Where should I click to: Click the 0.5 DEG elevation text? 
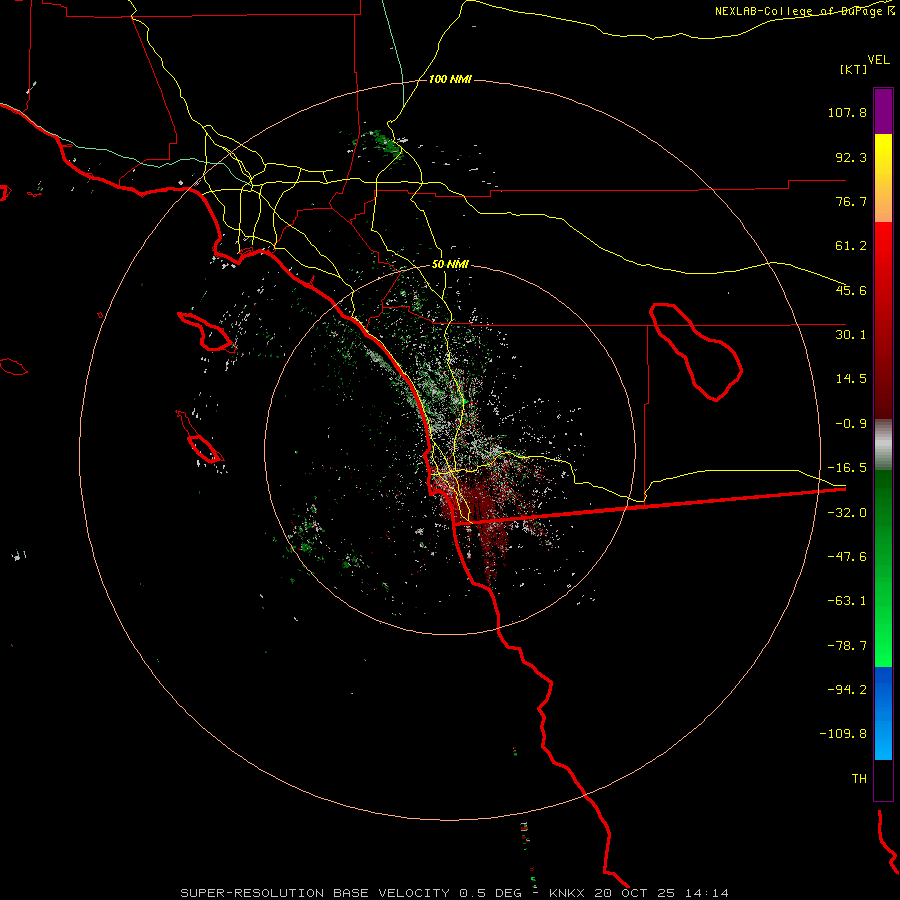pos(490,893)
